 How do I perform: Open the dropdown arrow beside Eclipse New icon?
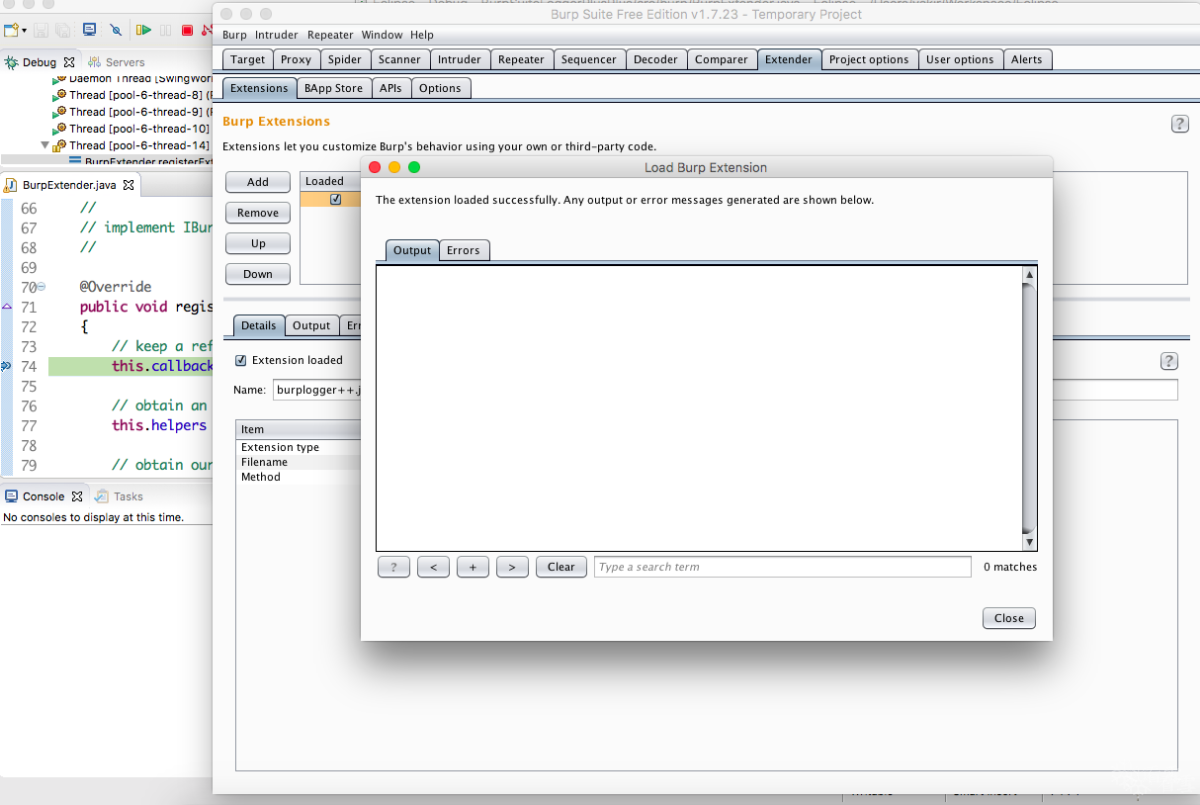23,31
